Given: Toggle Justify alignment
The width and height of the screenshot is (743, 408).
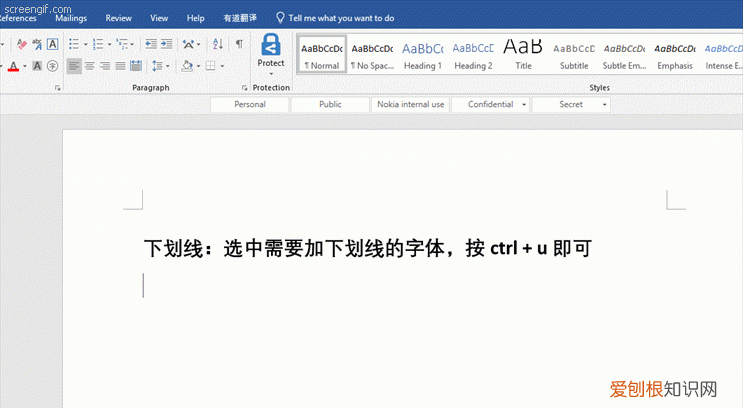Looking at the screenshot, I should pos(120,66).
